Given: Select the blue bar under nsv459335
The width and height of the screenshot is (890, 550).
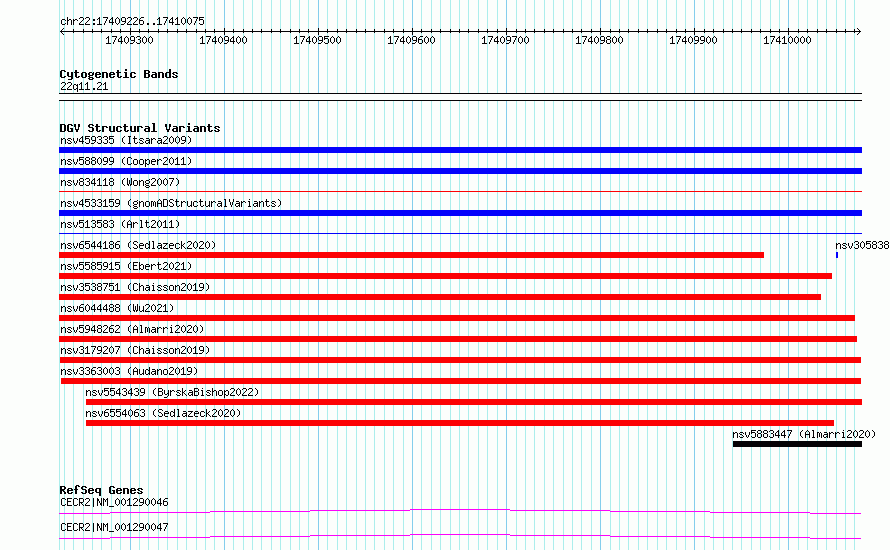Looking at the screenshot, I should pyautogui.click(x=460, y=150).
